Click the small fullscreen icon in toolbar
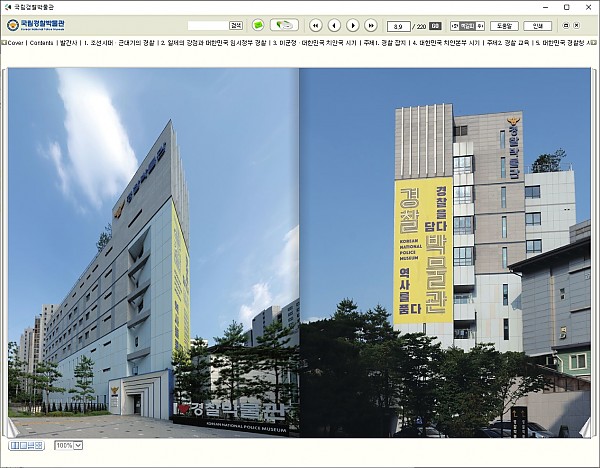Viewport: 600px width, 468px height. [x=566, y=26]
